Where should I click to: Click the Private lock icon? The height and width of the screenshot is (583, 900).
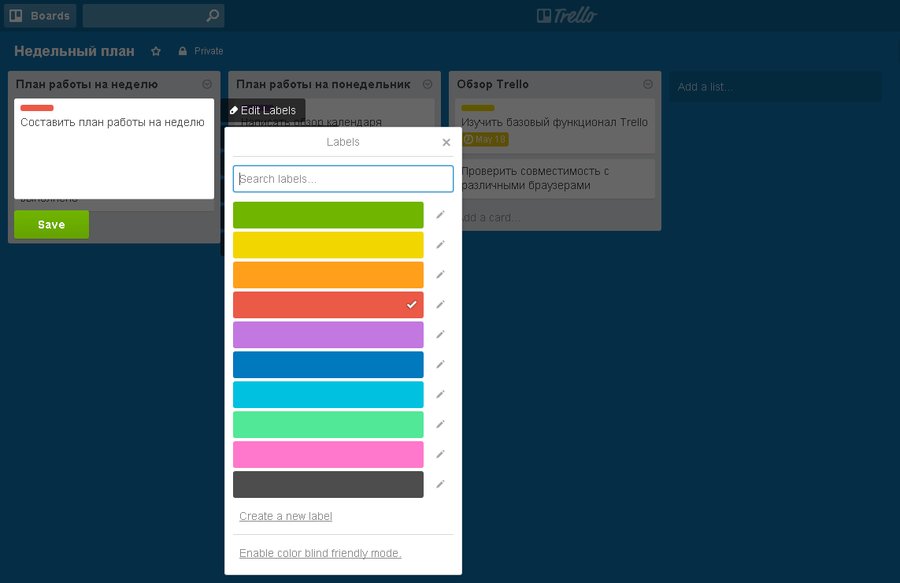[x=183, y=51]
